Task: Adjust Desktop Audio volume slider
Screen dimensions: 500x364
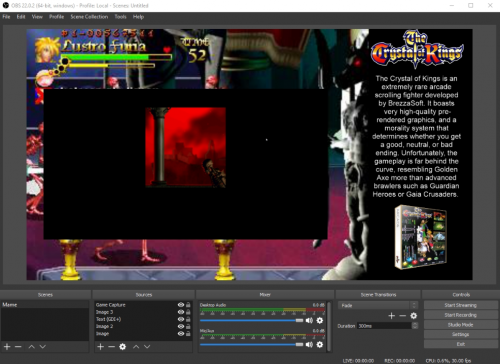Action: coord(251,320)
